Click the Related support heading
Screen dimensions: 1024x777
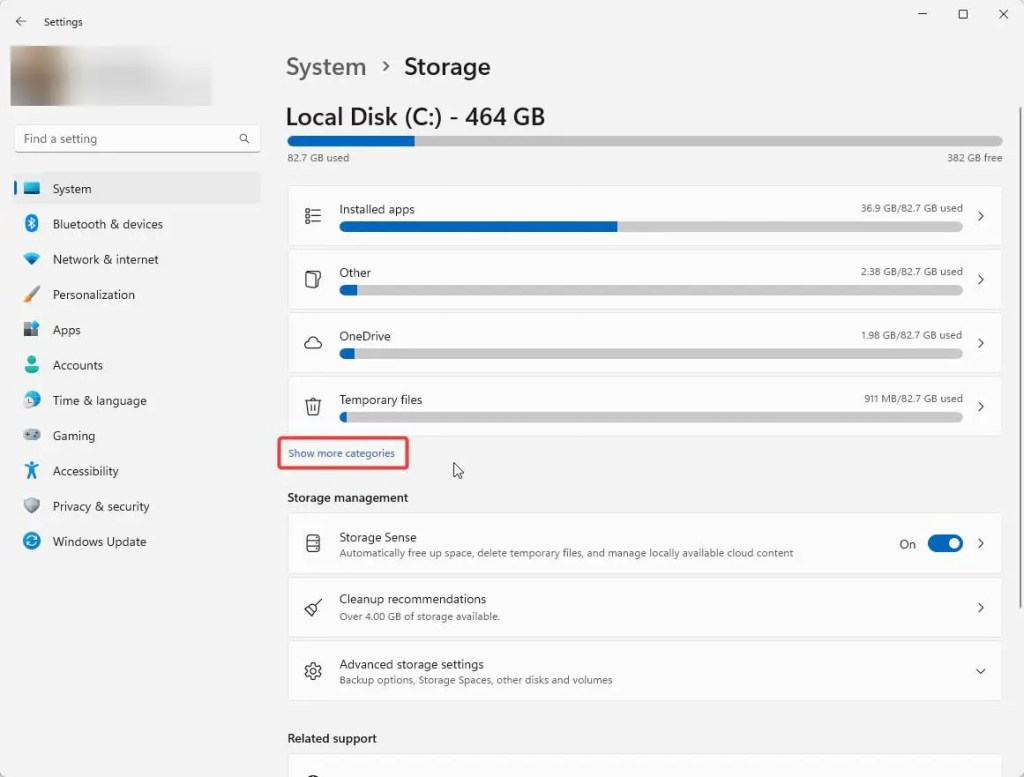coord(332,738)
